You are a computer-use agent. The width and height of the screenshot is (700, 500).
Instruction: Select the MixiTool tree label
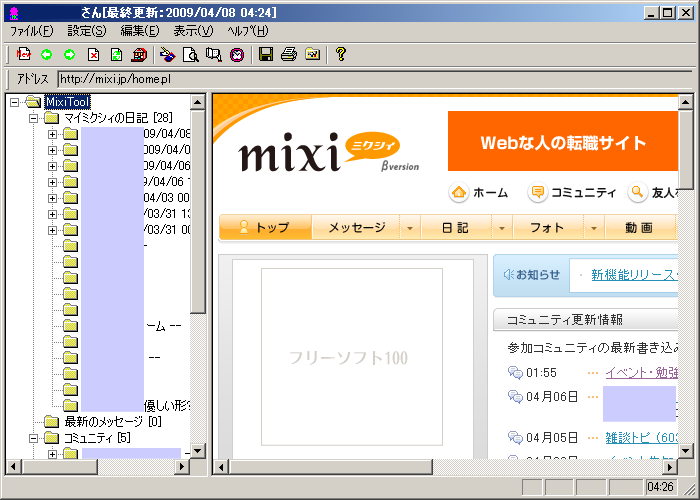click(67, 102)
